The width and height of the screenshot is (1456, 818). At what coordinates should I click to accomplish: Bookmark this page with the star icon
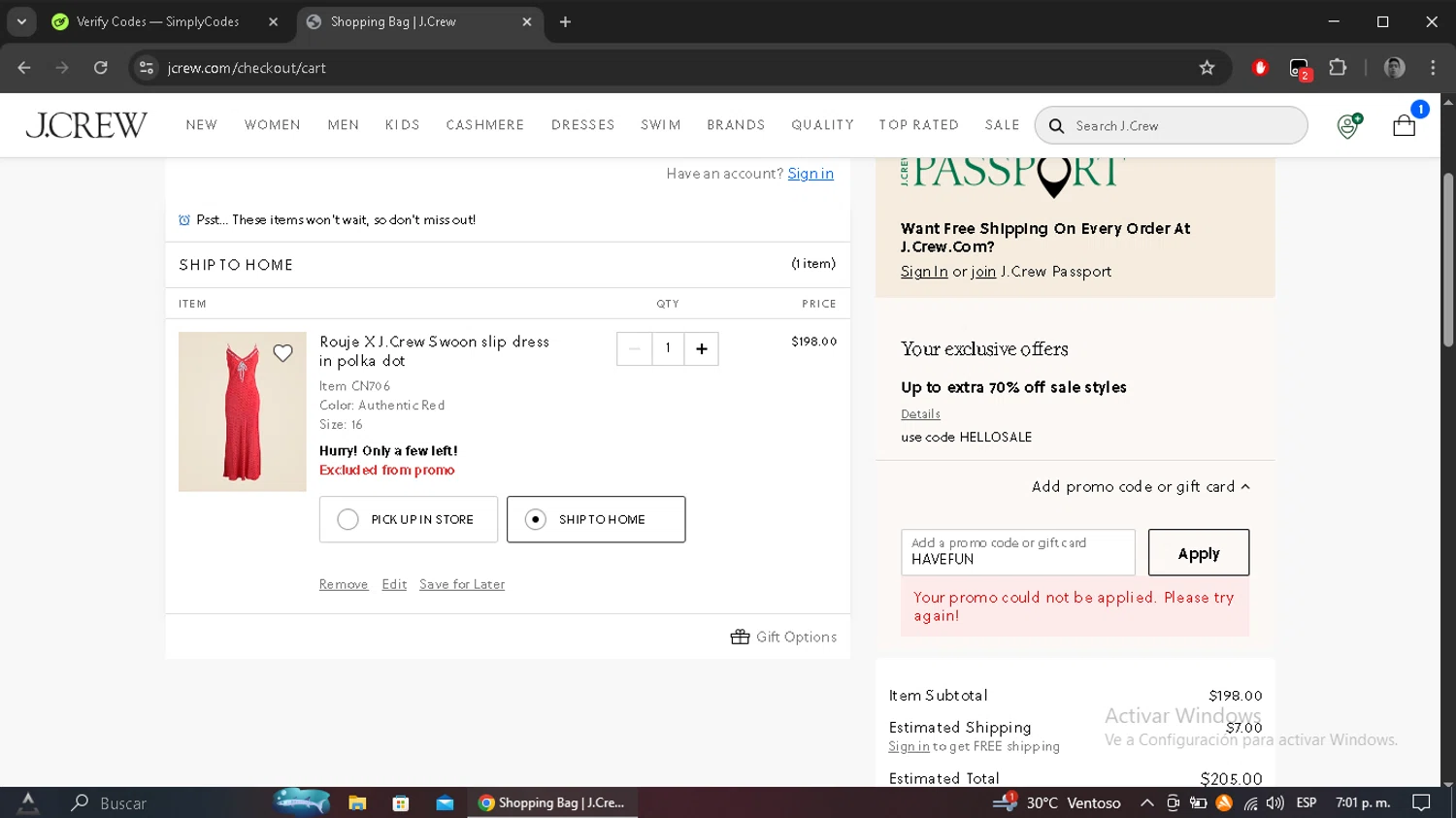1207,68
